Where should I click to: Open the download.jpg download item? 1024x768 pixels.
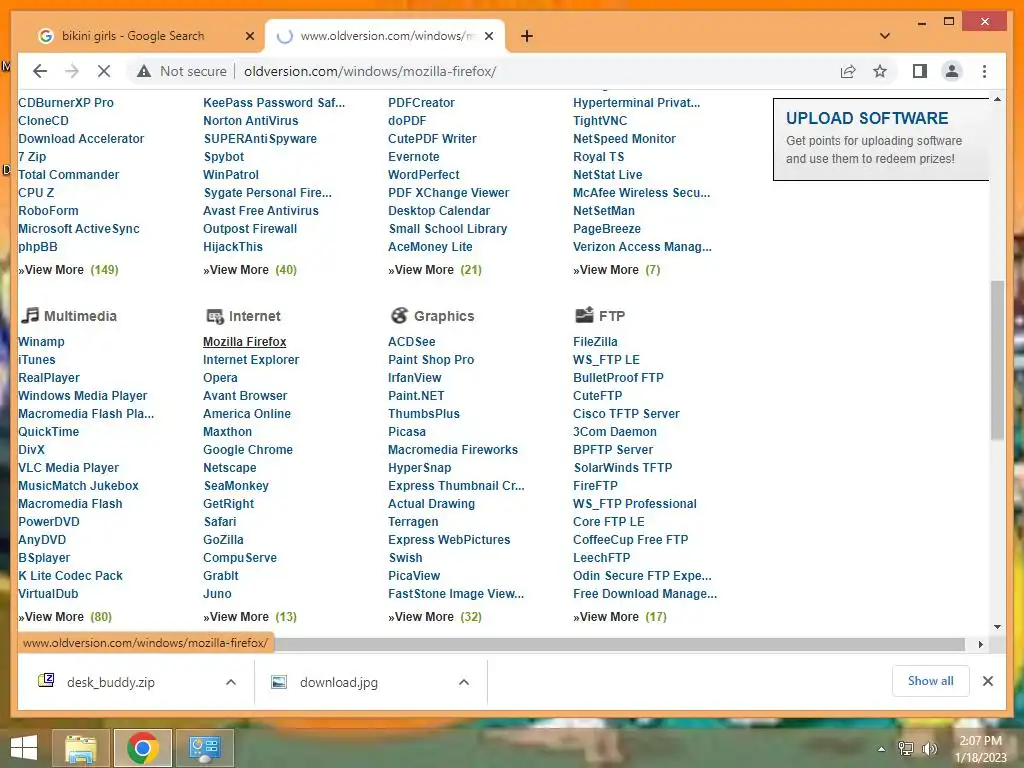point(338,682)
